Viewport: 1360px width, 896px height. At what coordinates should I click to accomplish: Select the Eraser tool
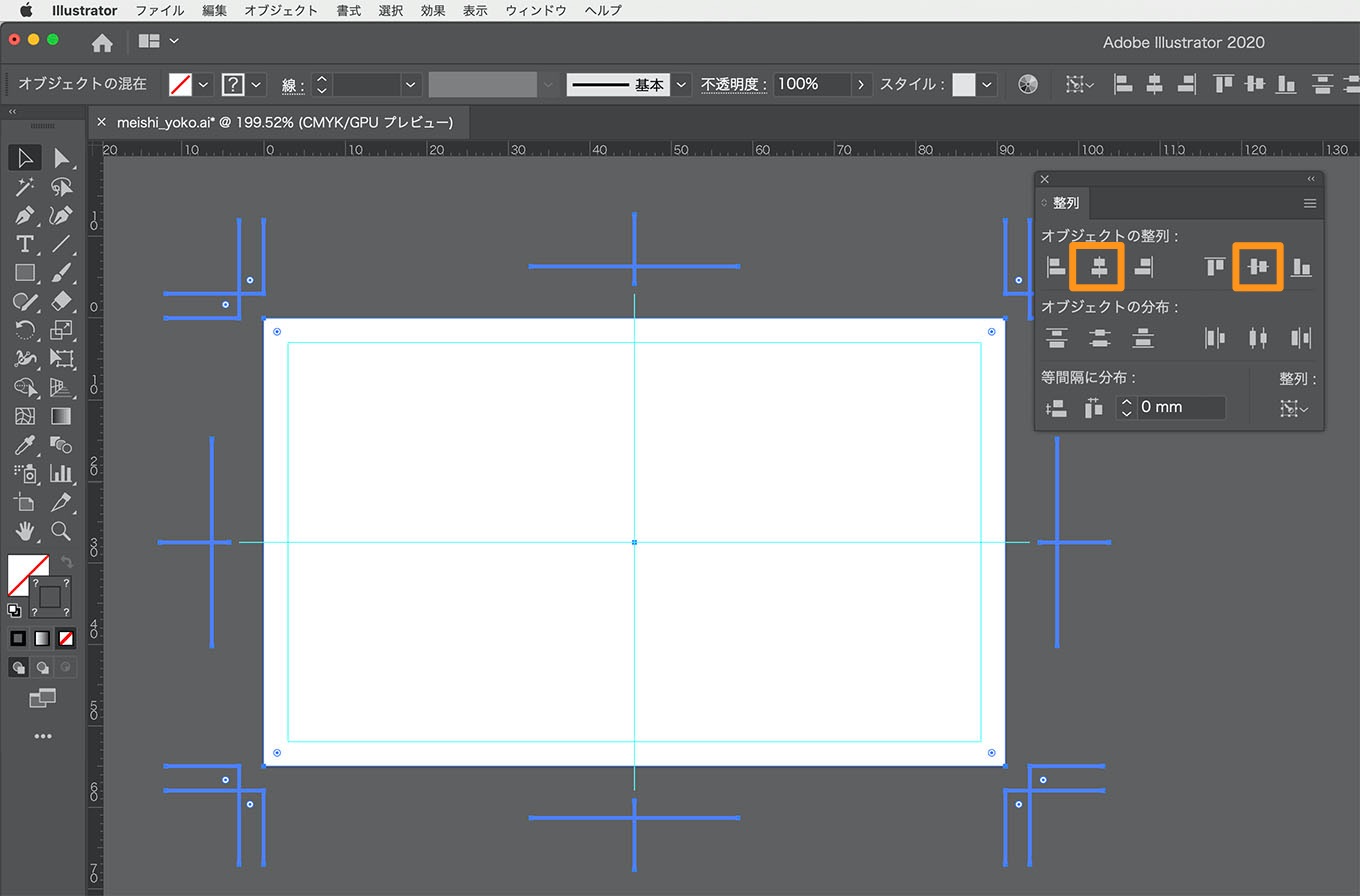(x=62, y=301)
